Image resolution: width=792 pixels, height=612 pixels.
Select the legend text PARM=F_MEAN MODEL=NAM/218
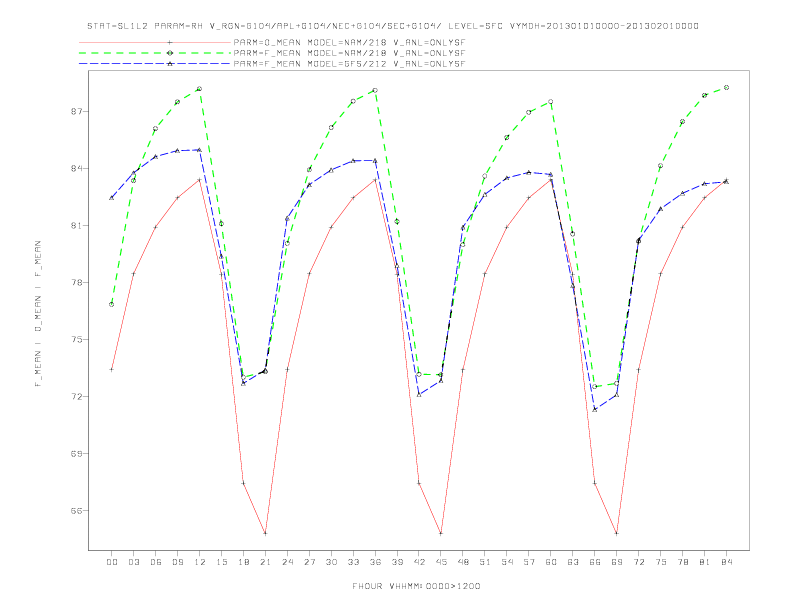coord(310,53)
